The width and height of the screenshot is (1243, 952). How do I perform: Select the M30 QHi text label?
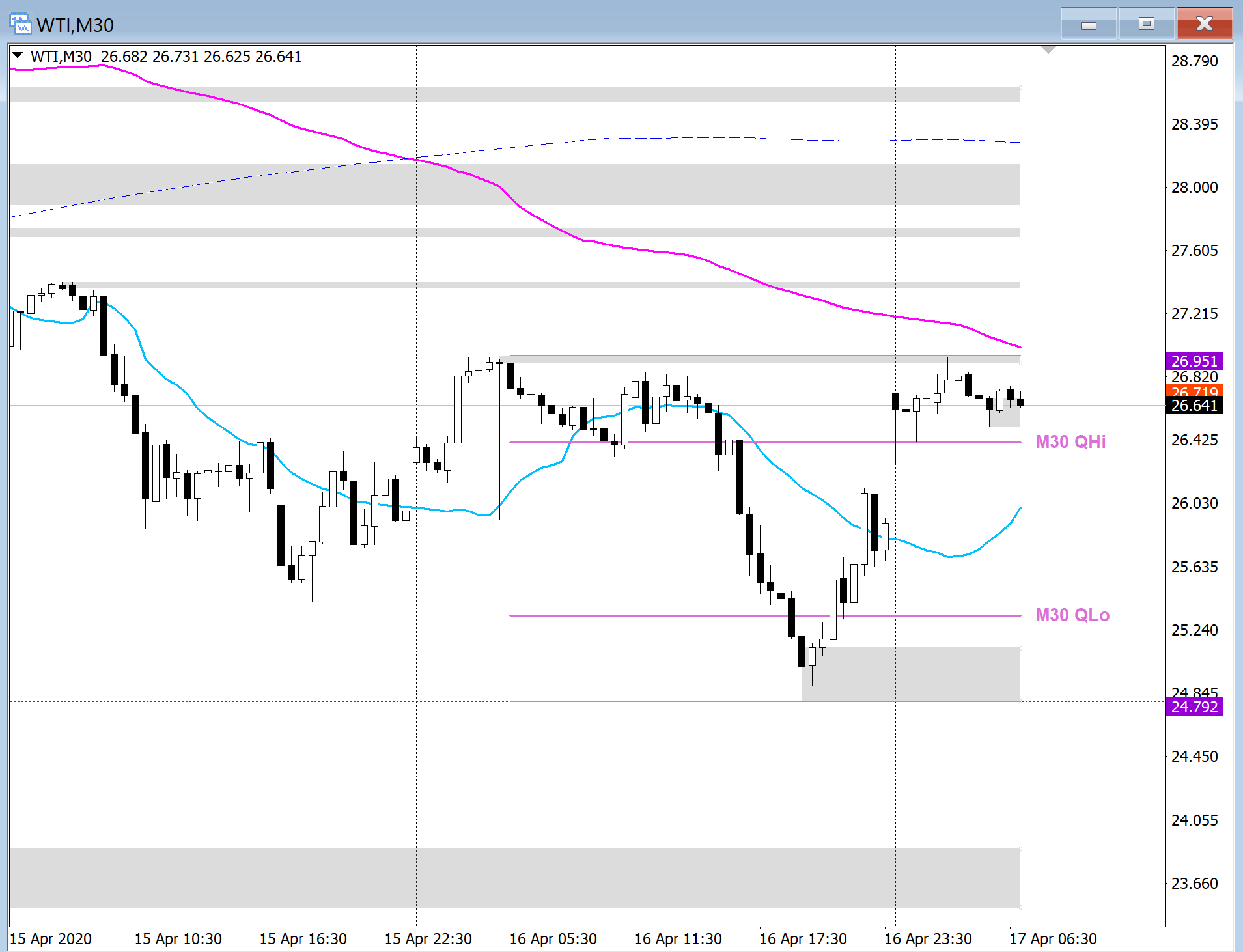click(x=1070, y=442)
